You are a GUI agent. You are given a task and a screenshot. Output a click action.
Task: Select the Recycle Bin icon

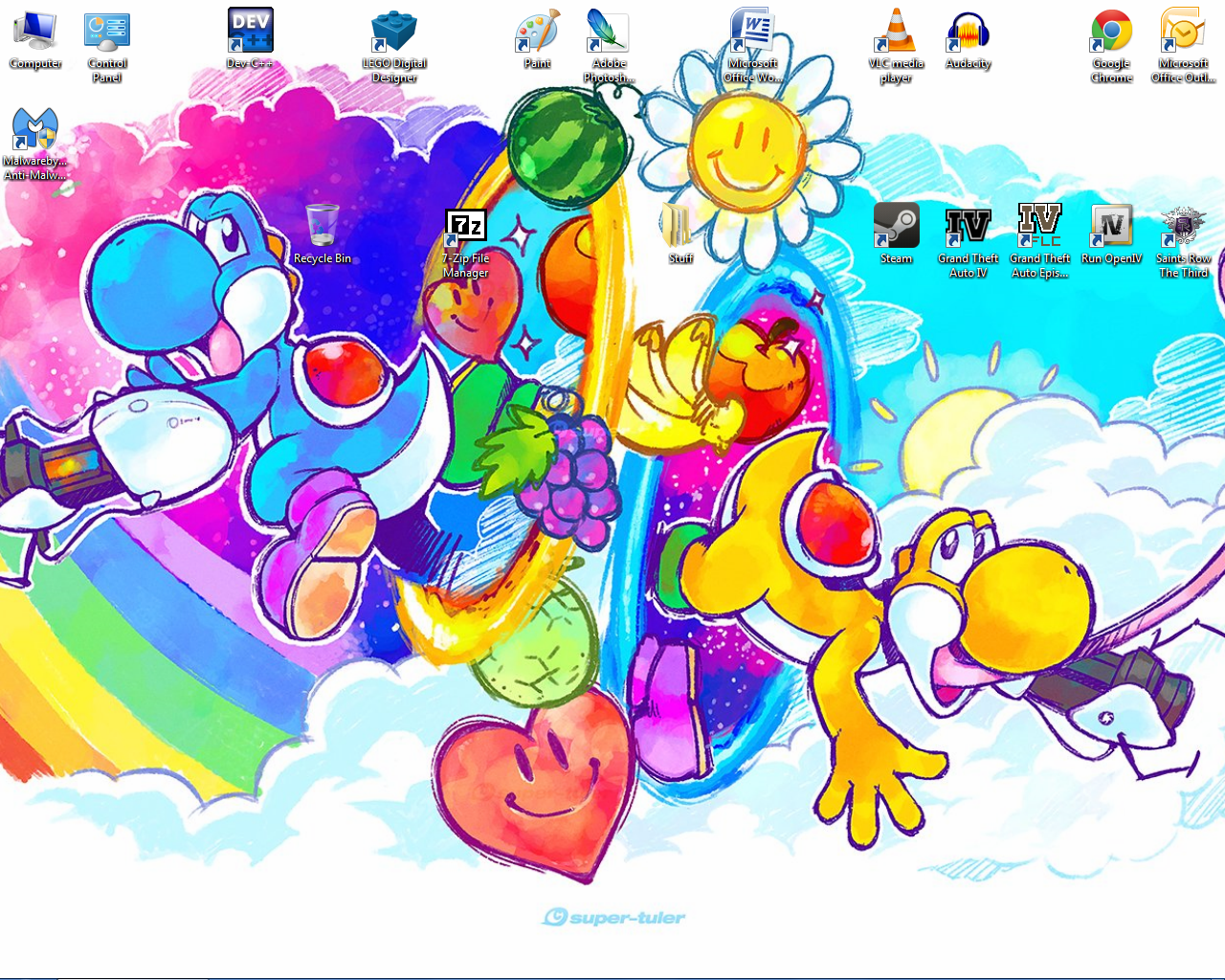[323, 227]
